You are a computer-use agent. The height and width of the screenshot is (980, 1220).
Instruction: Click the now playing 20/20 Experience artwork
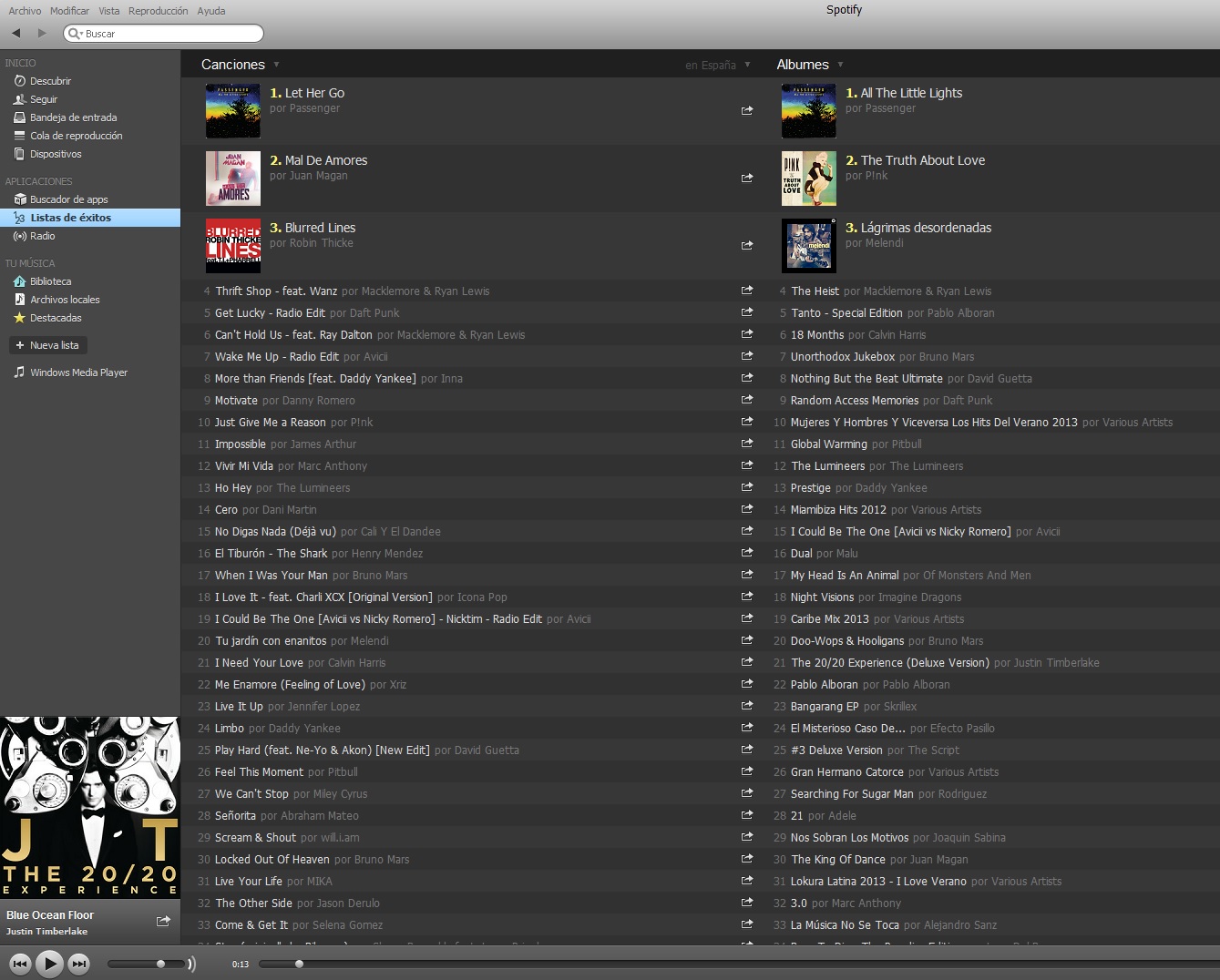pos(90,808)
